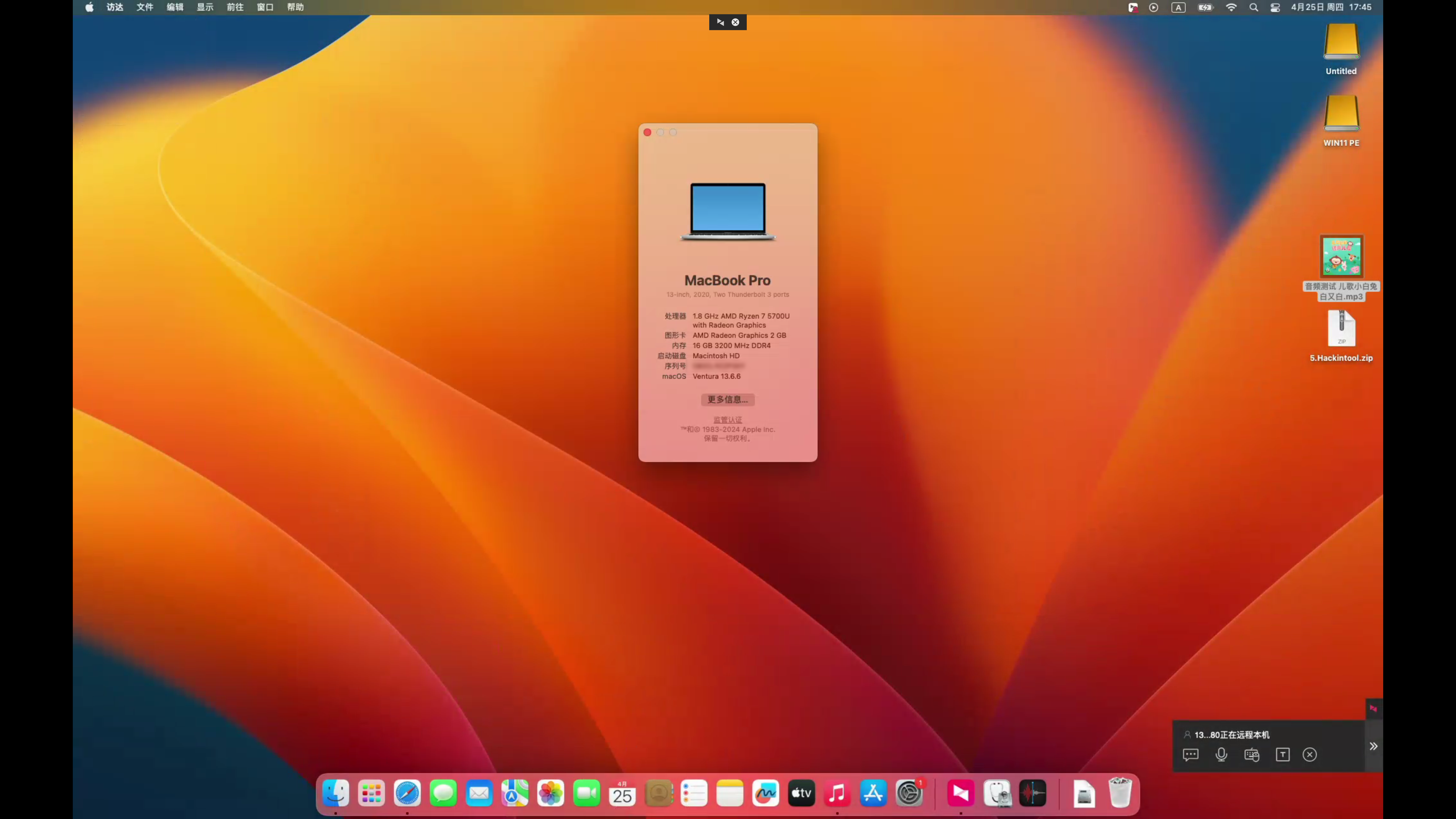Image resolution: width=1456 pixels, height=819 pixels.
Task: Click the Ventura 13.6.6 version text
Action: (x=716, y=377)
